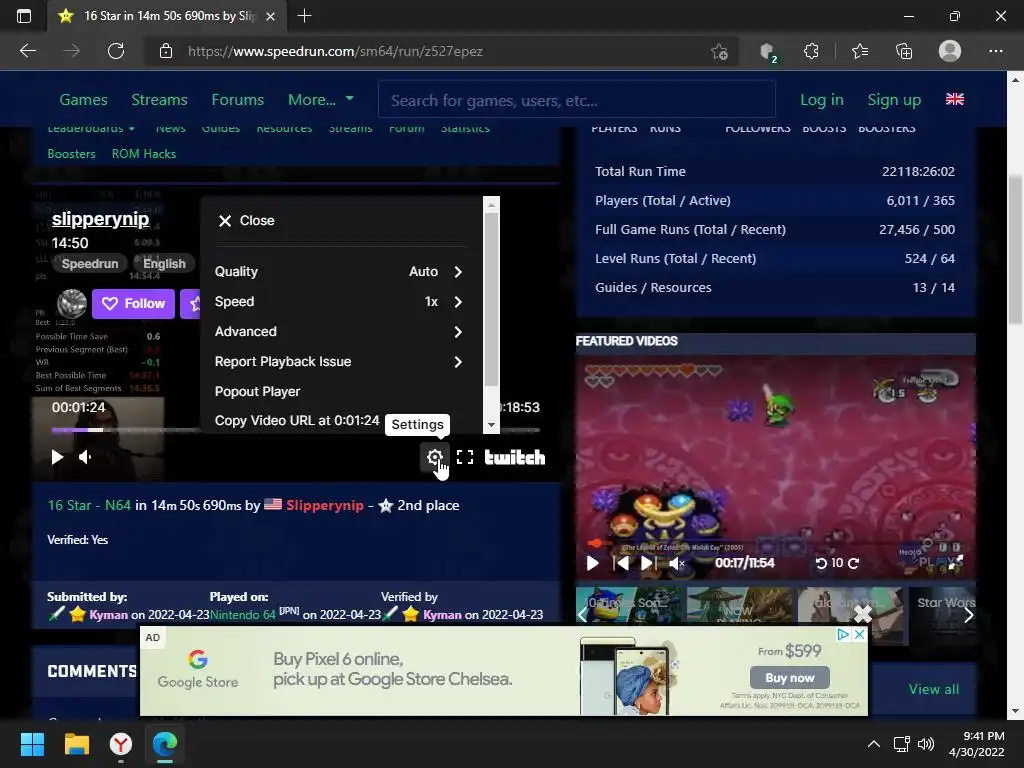Open the 16 Star category link
Screen dimensions: 1024x768
69,505
